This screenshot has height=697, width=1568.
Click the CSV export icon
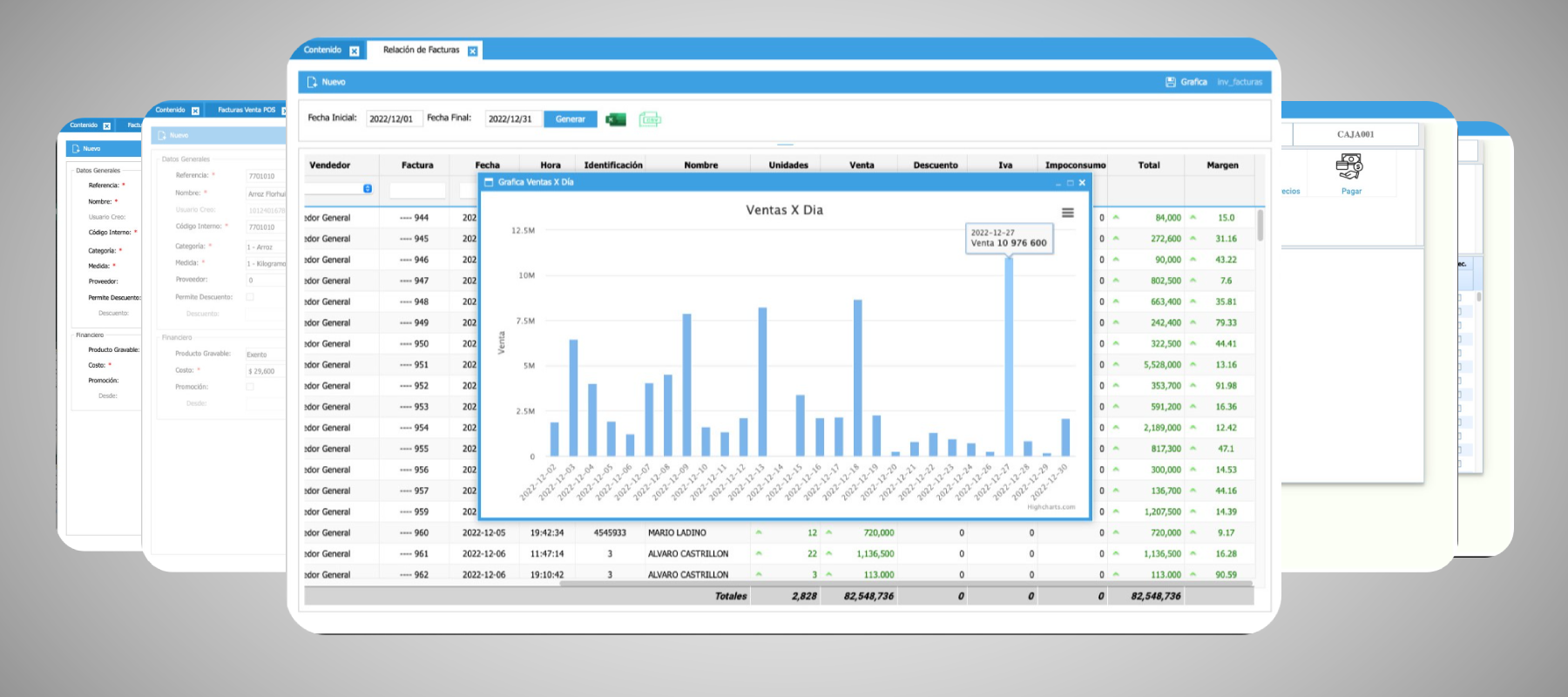pos(650,119)
